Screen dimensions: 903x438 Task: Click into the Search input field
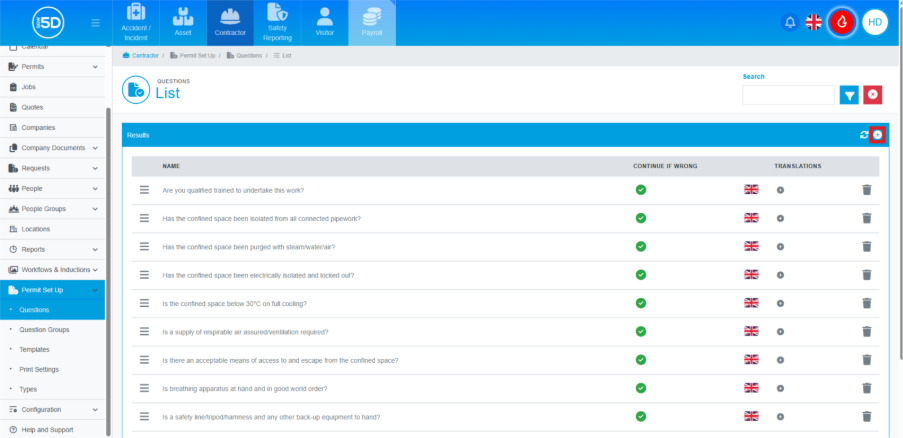click(788, 95)
